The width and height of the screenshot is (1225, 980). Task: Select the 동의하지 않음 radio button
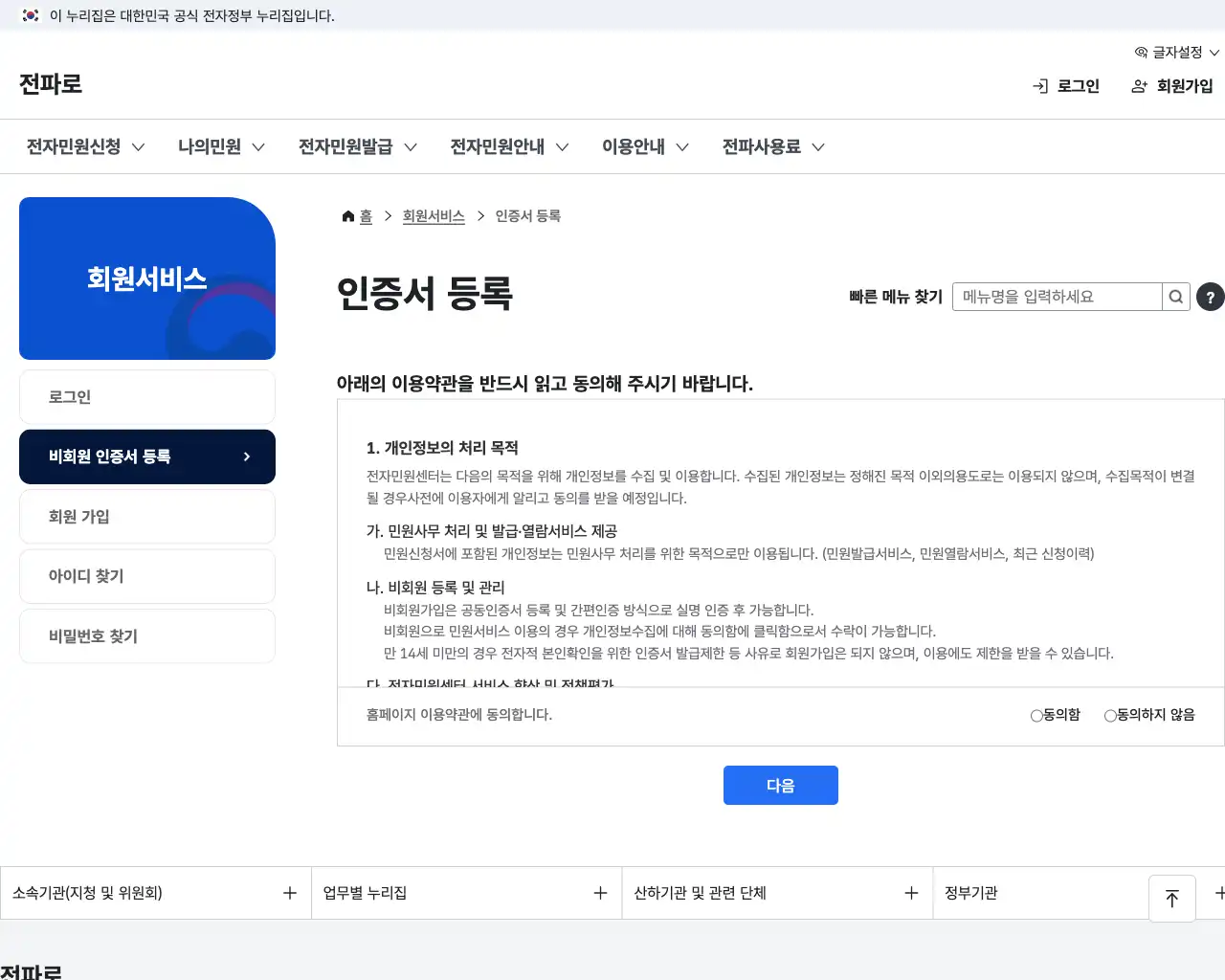point(1110,716)
